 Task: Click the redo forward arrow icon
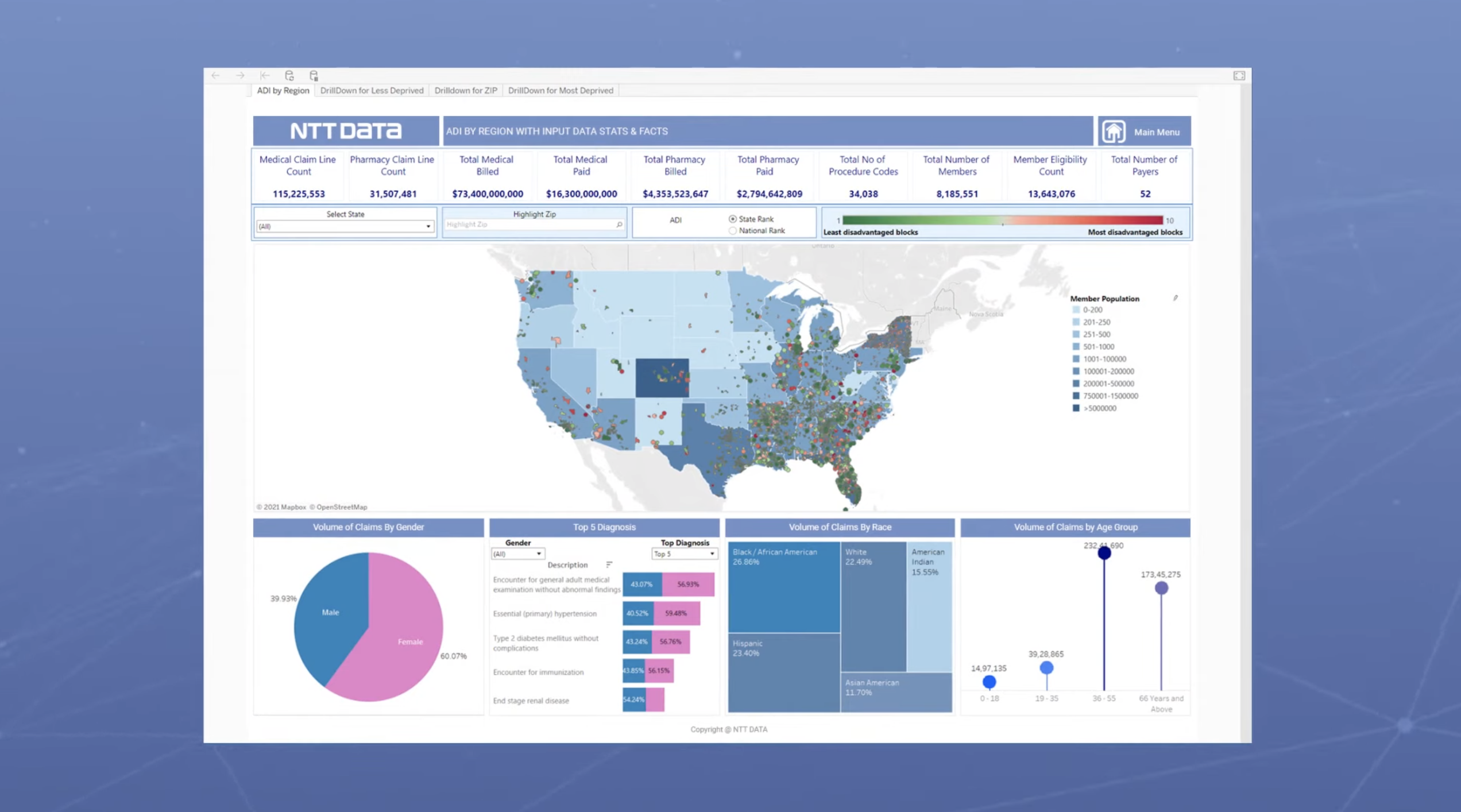click(x=240, y=76)
